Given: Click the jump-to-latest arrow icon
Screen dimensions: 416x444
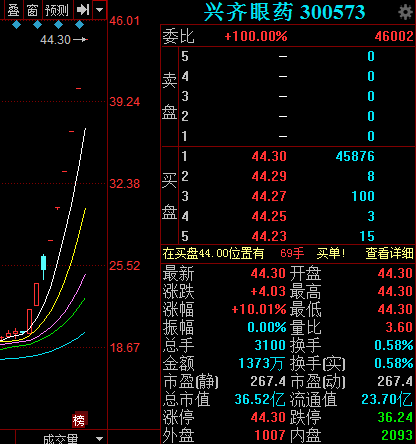Looking at the screenshot, I should tap(83, 10).
